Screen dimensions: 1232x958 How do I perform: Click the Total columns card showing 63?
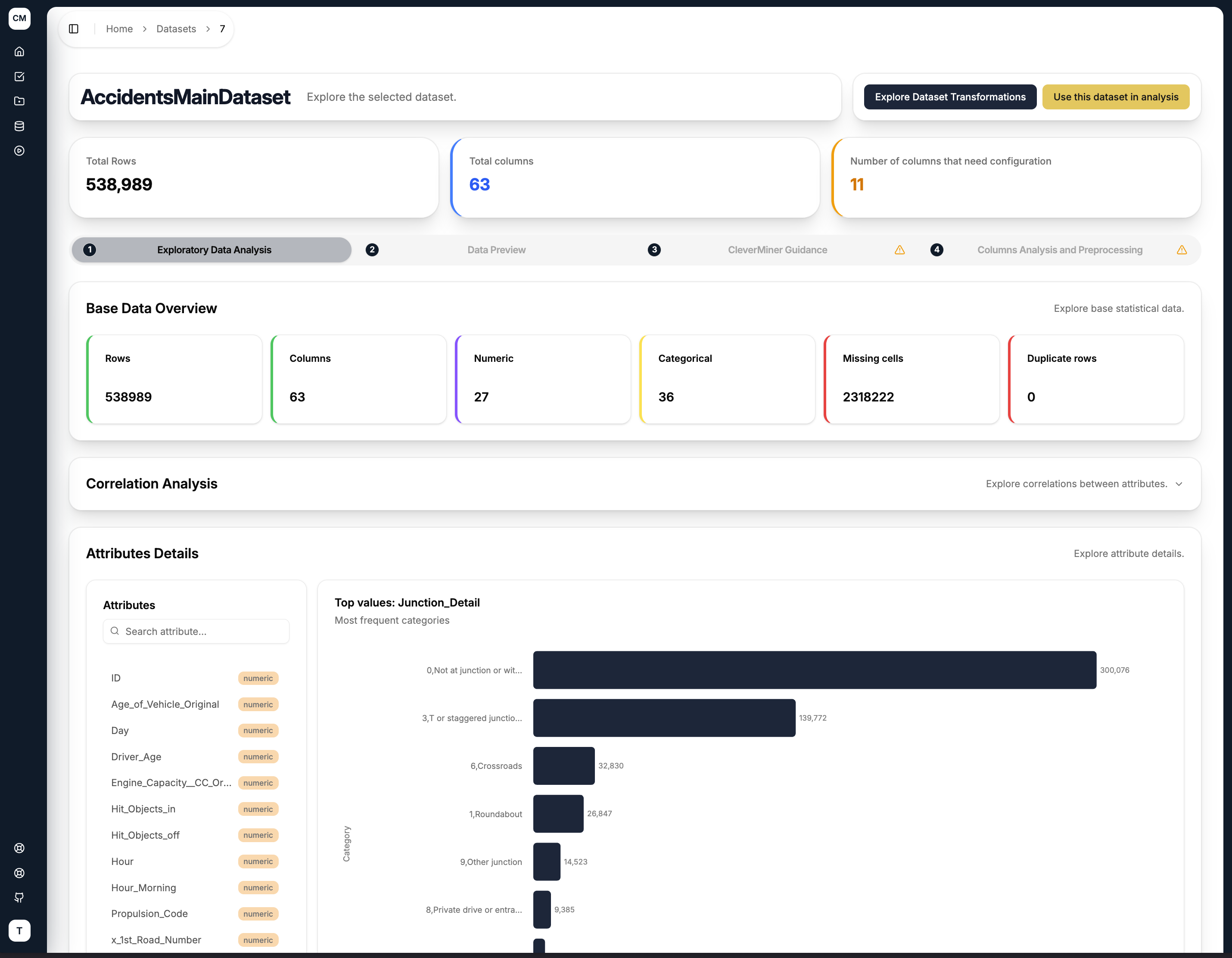[635, 178]
